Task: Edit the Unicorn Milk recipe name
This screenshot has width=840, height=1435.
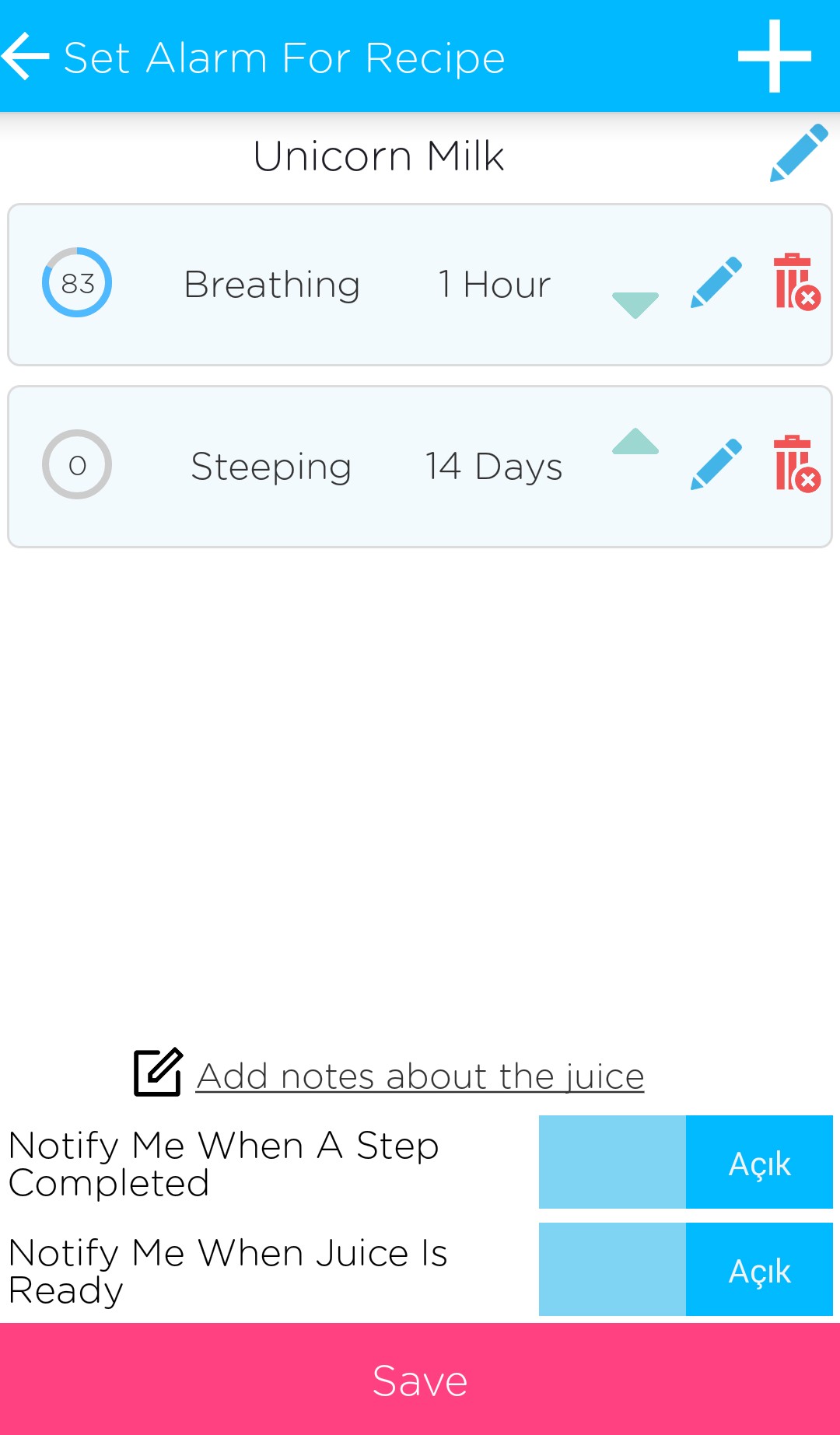Action: click(799, 152)
